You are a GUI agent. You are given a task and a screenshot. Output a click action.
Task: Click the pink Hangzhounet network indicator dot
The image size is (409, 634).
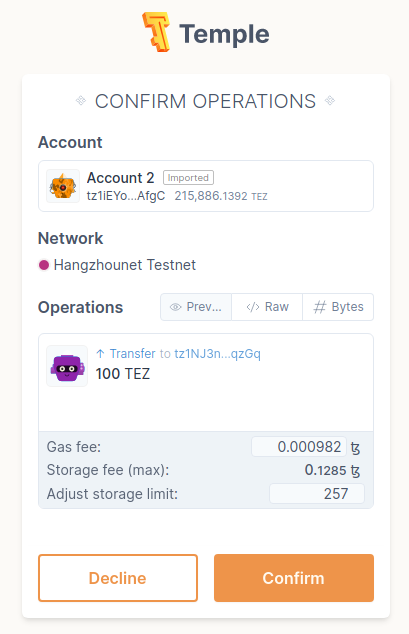(x=44, y=265)
